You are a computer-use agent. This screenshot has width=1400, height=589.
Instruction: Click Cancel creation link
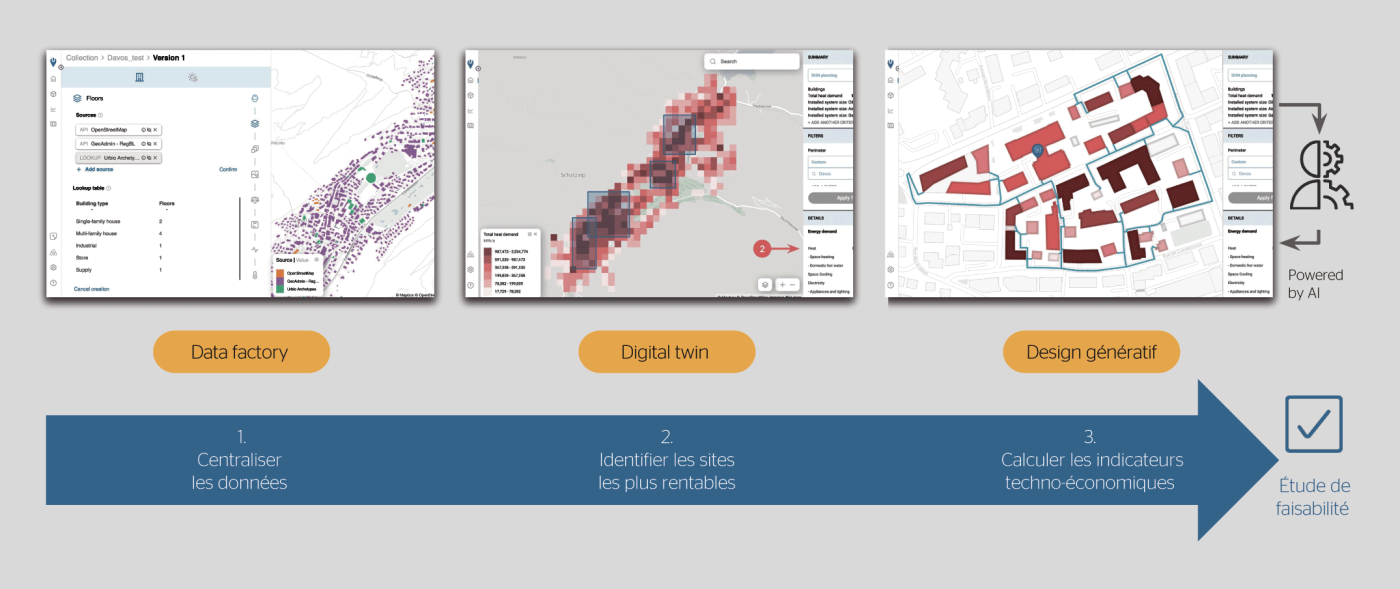pos(92,289)
